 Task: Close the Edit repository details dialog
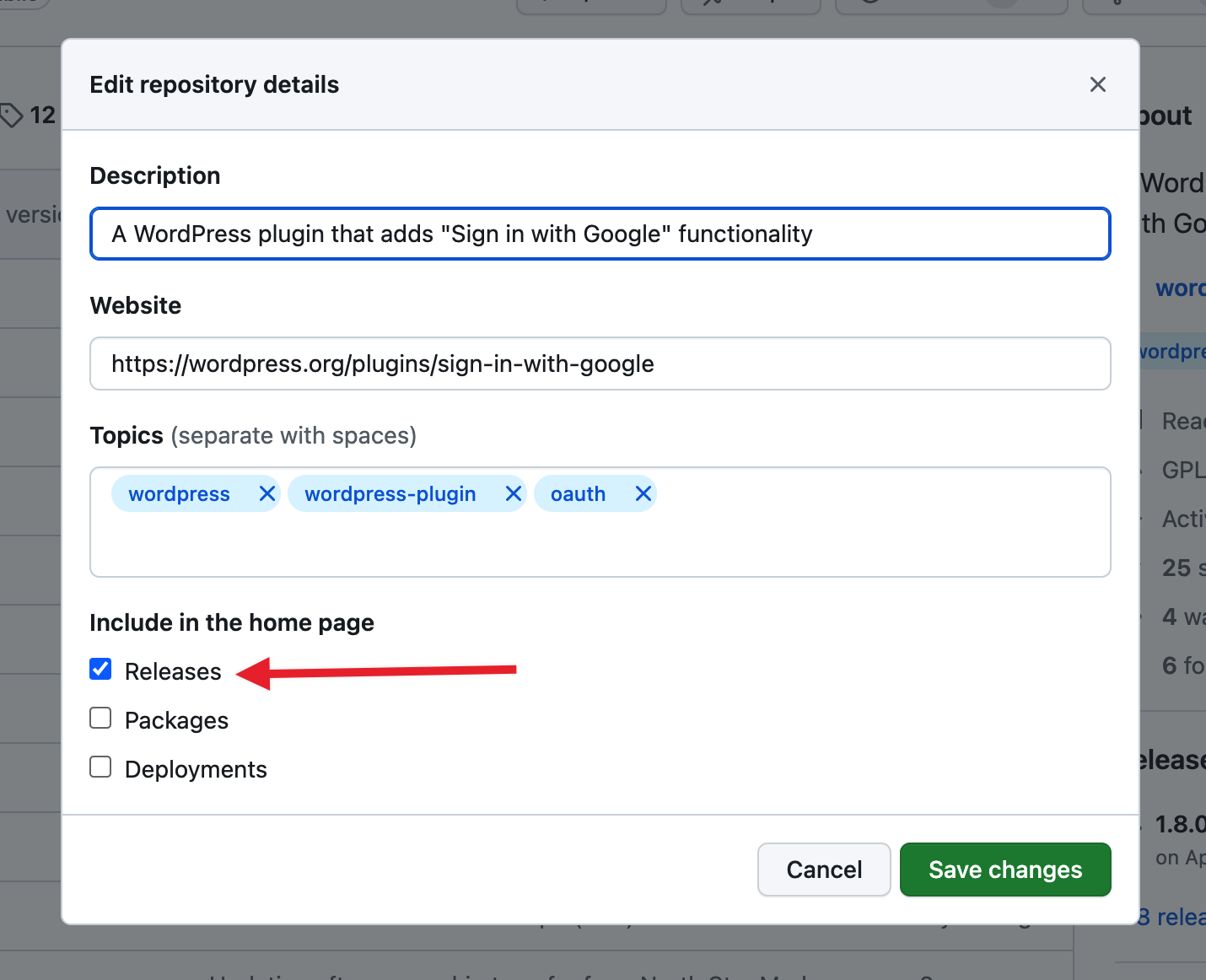tap(1097, 84)
